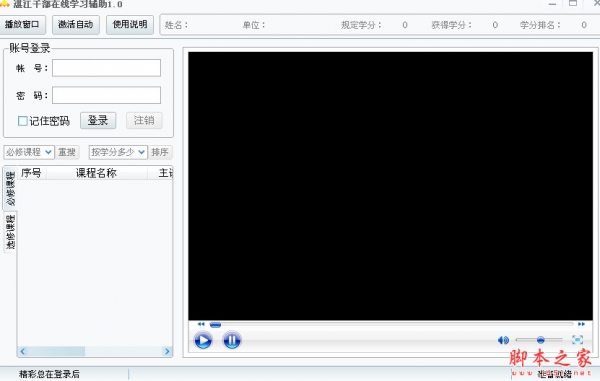The image size is (600, 381).
Task: Open the 按学分多少 sort dropdown
Action: tap(118, 152)
